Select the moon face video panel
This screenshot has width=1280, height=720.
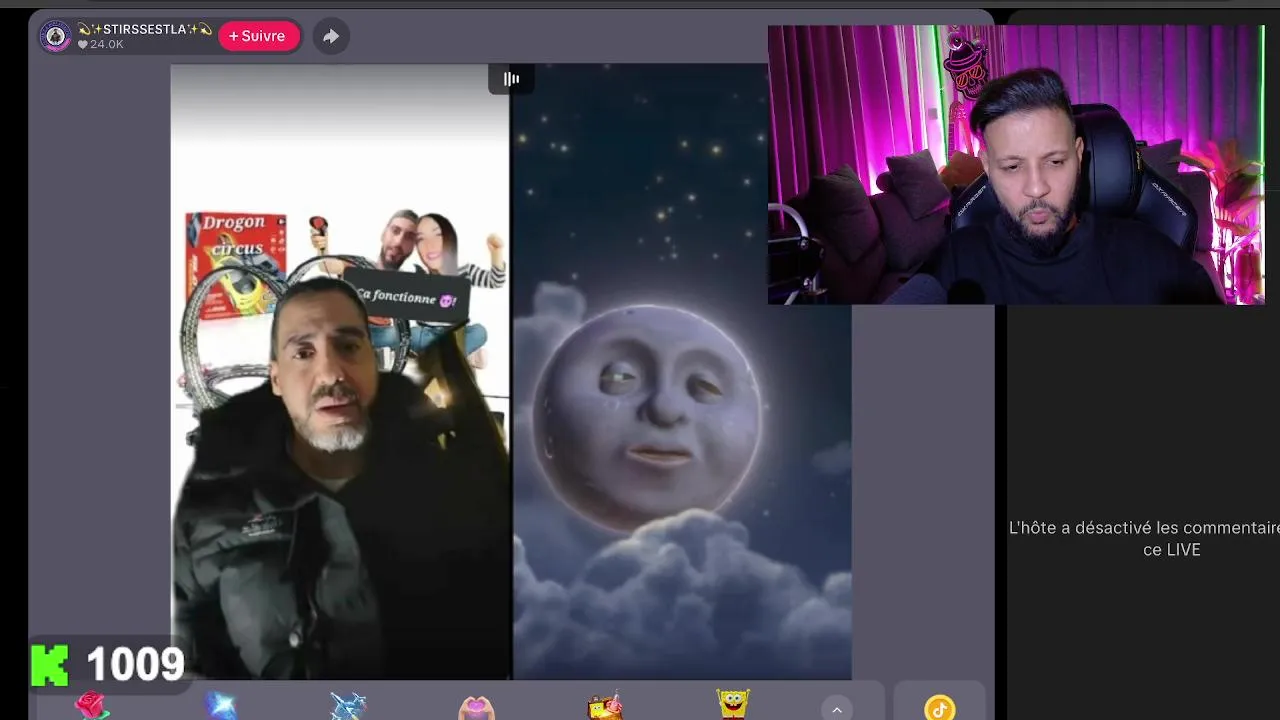pos(682,372)
